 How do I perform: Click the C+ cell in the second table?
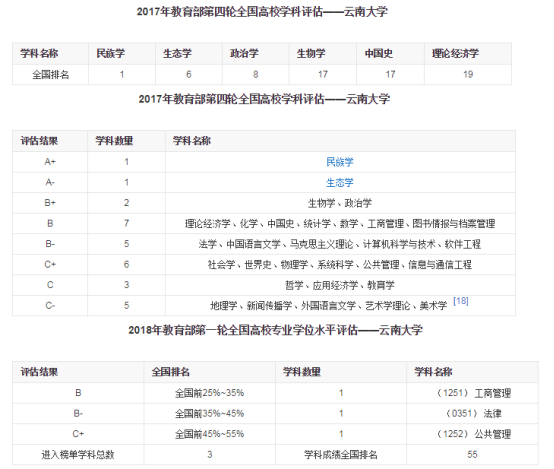(50, 264)
